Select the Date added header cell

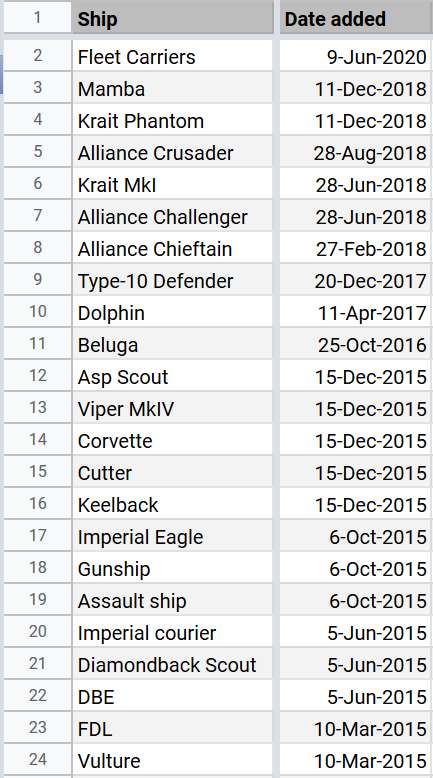click(x=356, y=19)
